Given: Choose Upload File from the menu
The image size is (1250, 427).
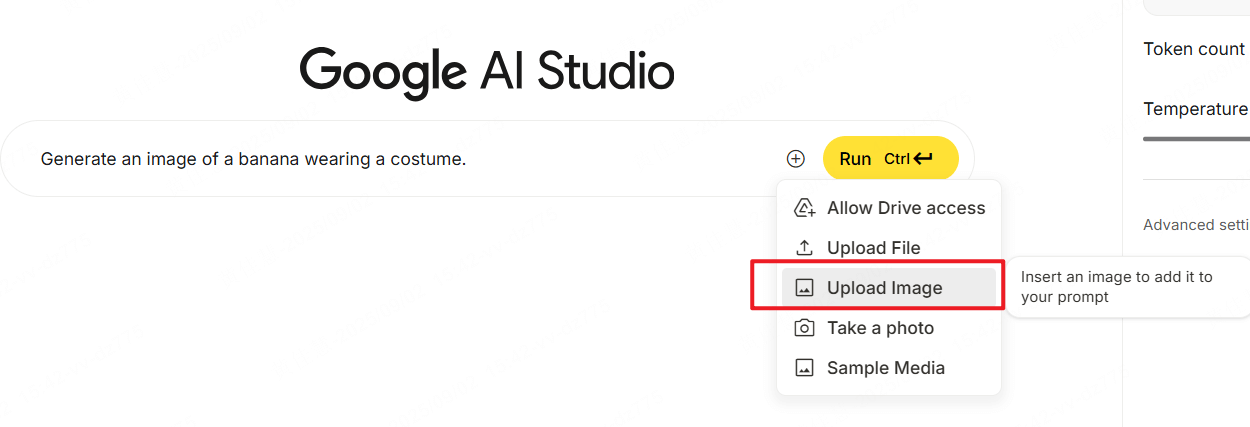Looking at the screenshot, I should 889,248.
